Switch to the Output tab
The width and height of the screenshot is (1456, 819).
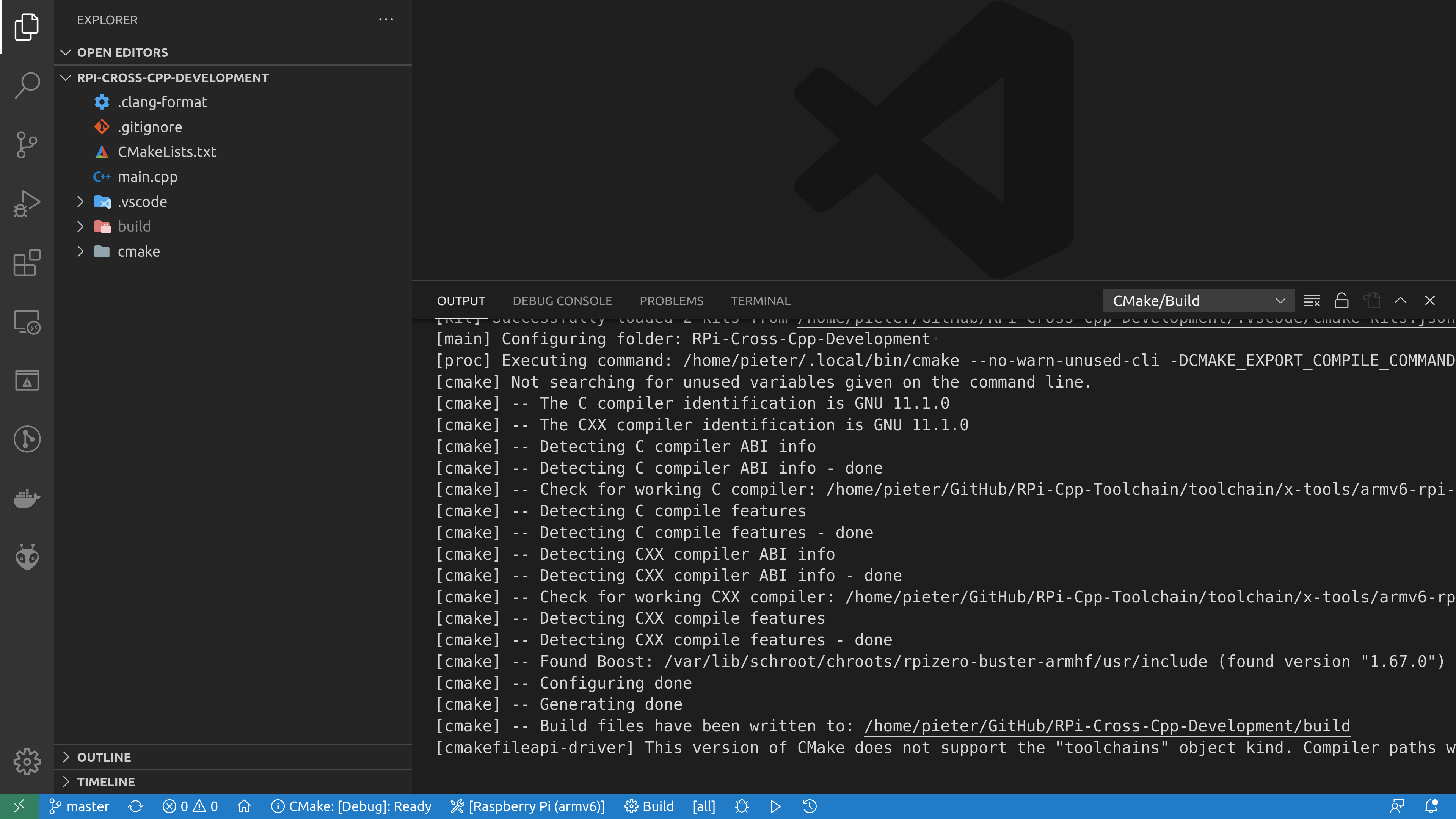[x=461, y=301]
